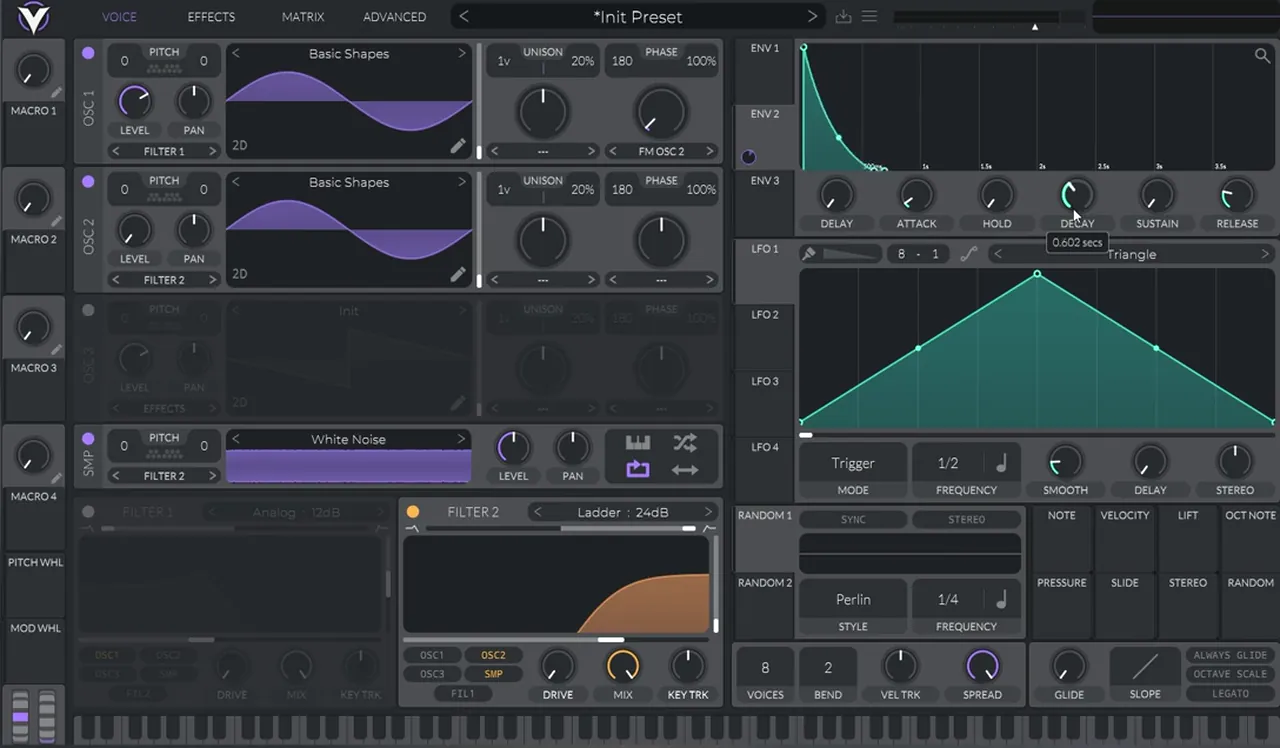Click LFO 1 frequency note icon
This screenshot has height=748, width=1280.
(1001, 463)
